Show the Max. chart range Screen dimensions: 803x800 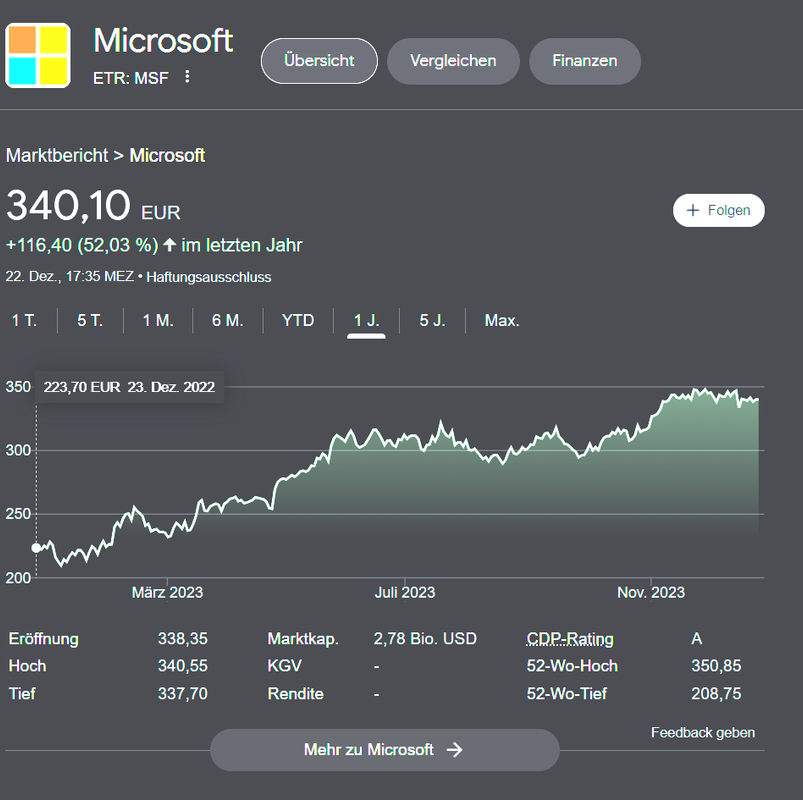pyautogui.click(x=502, y=321)
